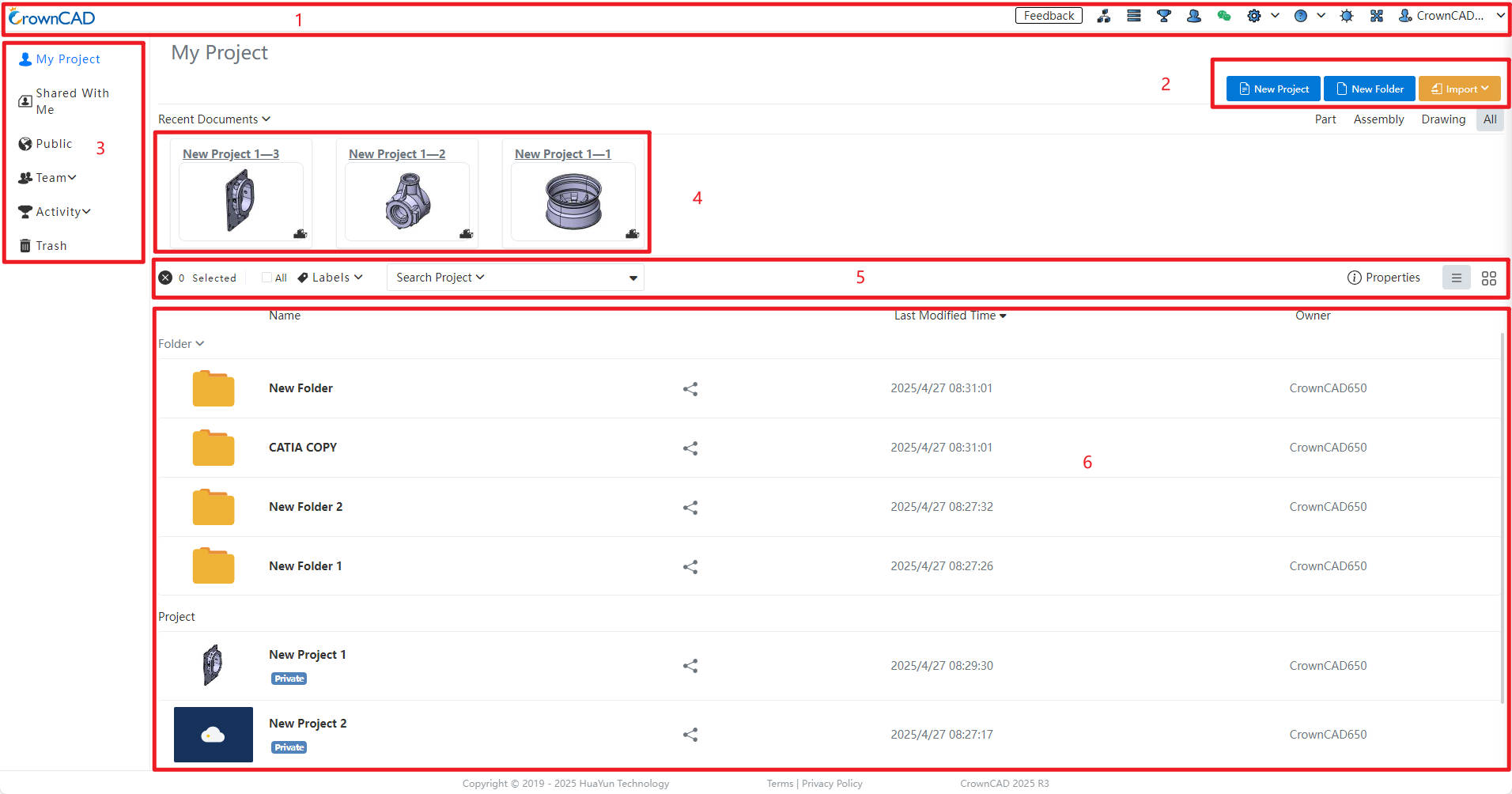
Task: Open New Project 1—3 link
Action: coord(231,154)
